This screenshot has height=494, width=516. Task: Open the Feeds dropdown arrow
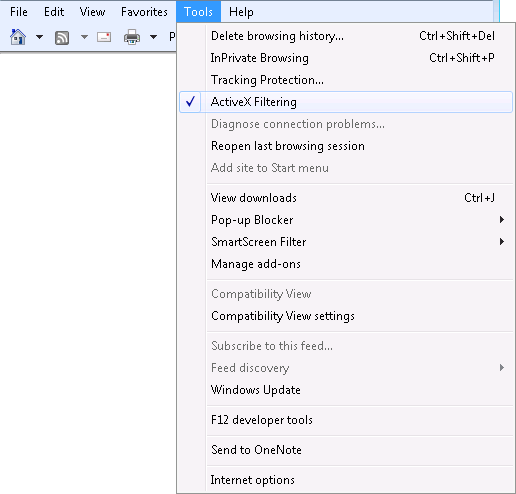point(85,37)
